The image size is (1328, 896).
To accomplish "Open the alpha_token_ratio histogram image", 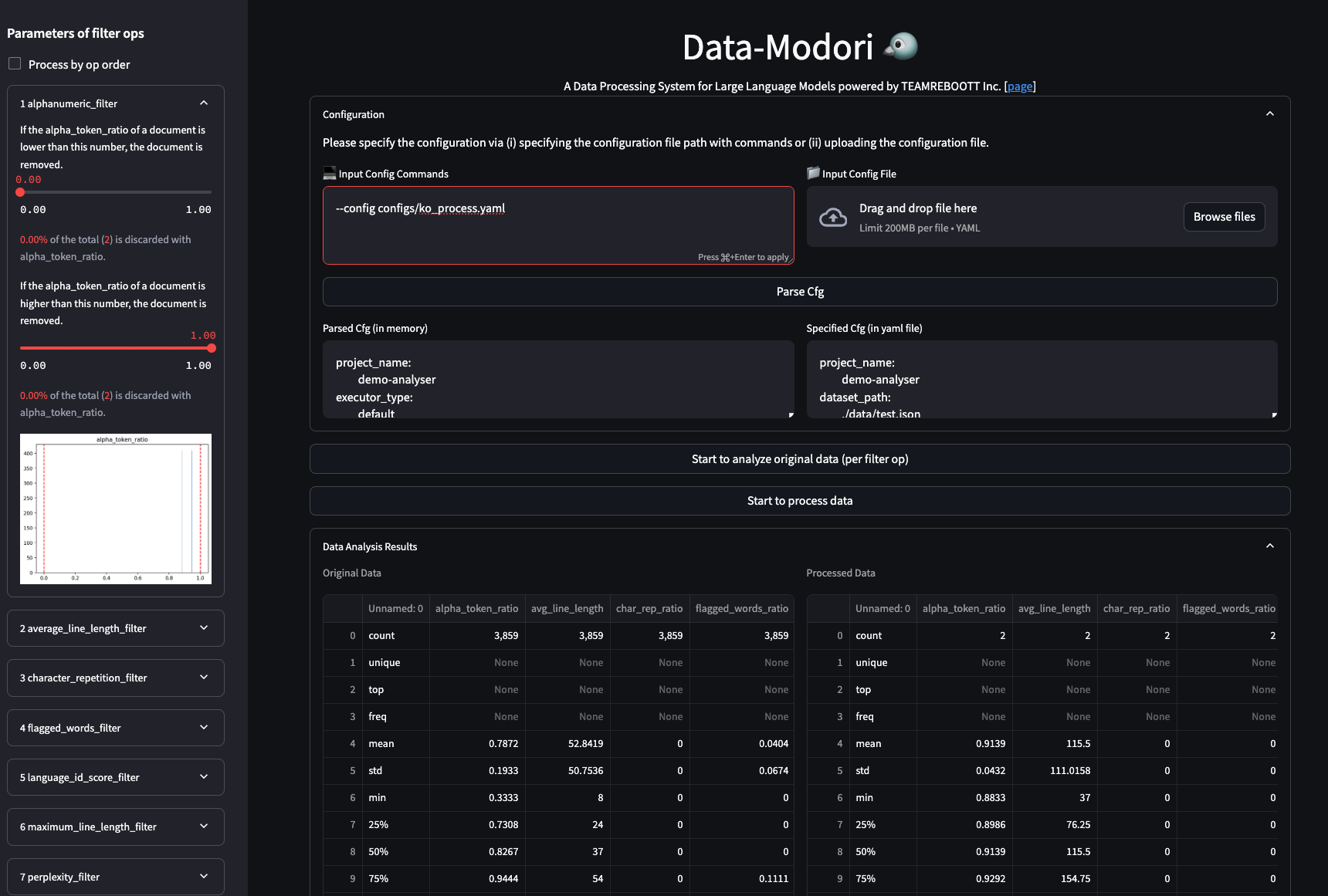I will [x=116, y=509].
